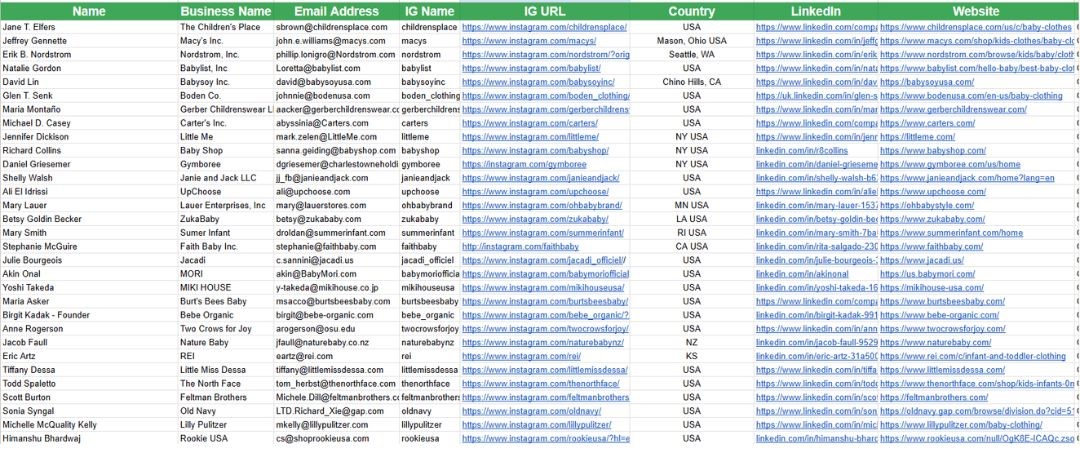Open the faithbaby Instagram link
Screen dimensions: 1080x452
520,247
